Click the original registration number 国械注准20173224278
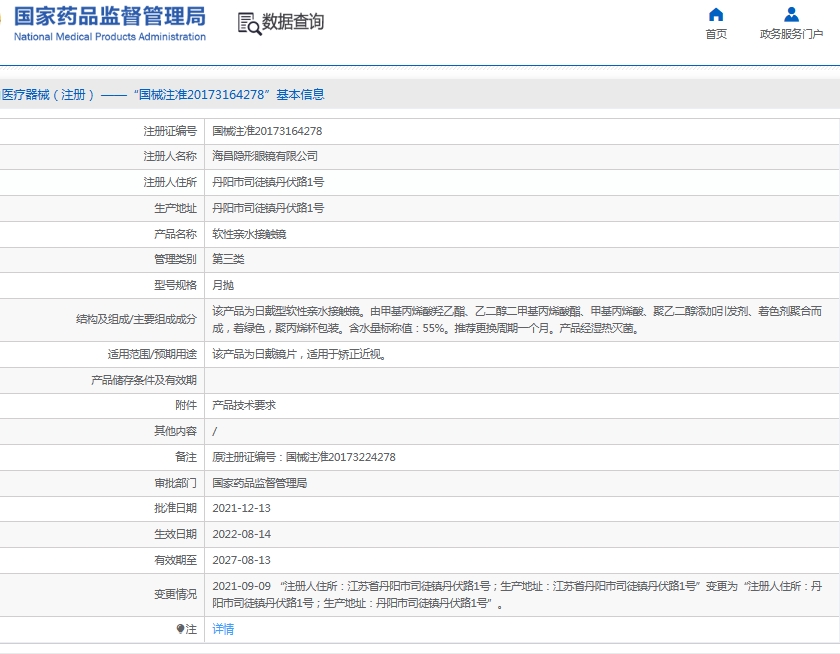 tap(341, 457)
